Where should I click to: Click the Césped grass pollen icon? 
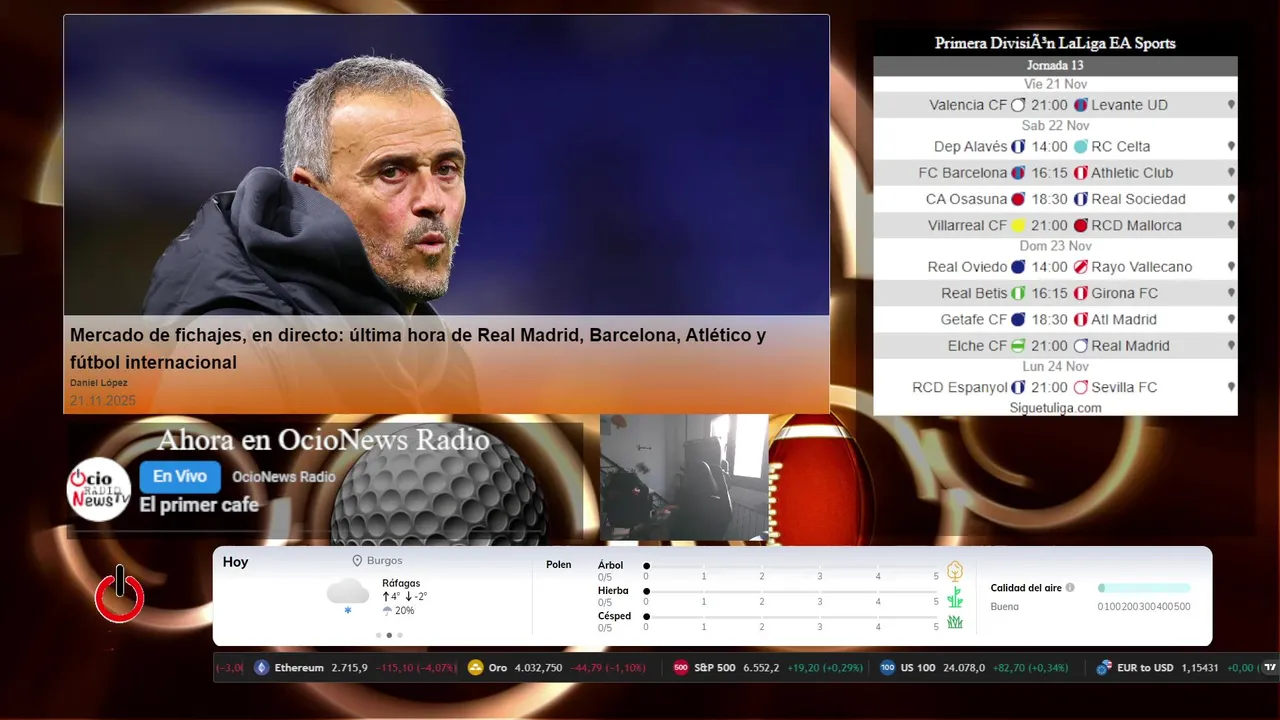(955, 622)
